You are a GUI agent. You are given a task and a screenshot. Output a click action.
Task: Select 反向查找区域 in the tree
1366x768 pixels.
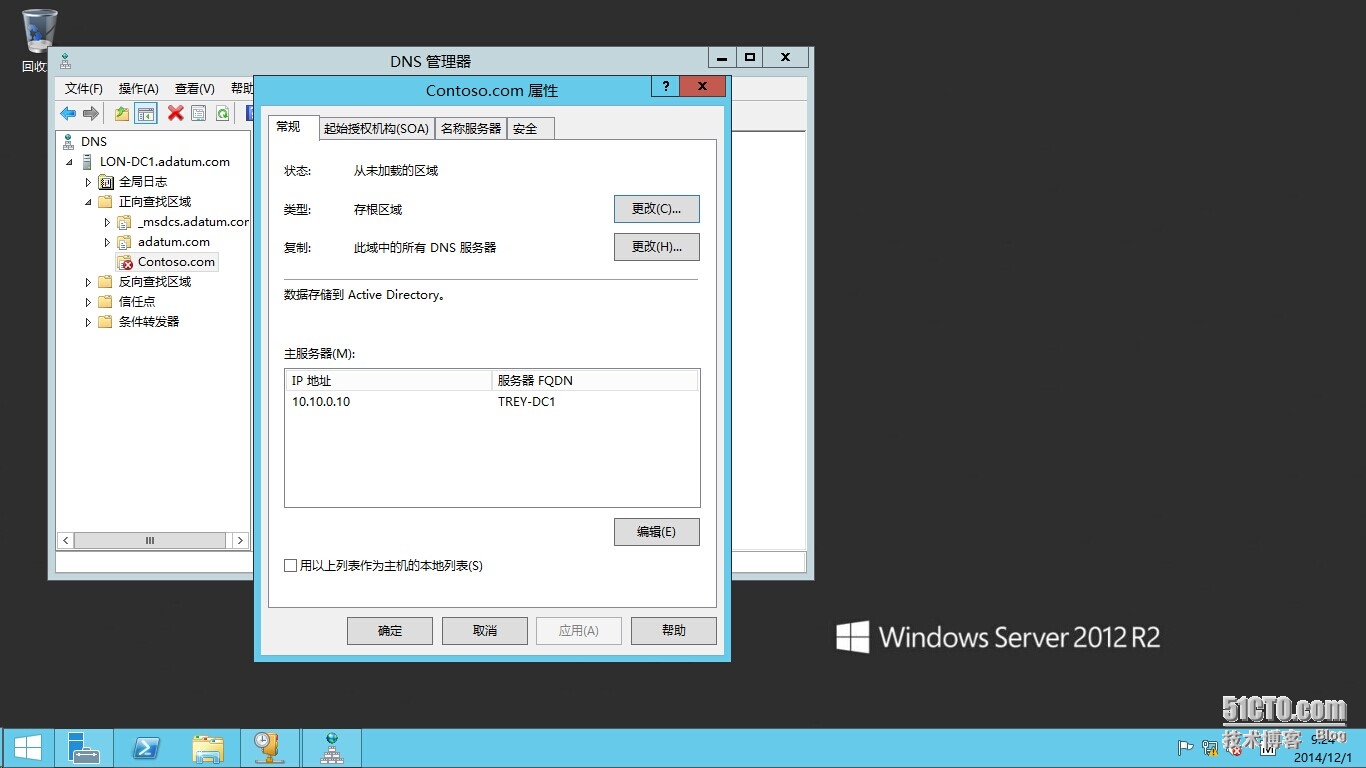click(155, 282)
